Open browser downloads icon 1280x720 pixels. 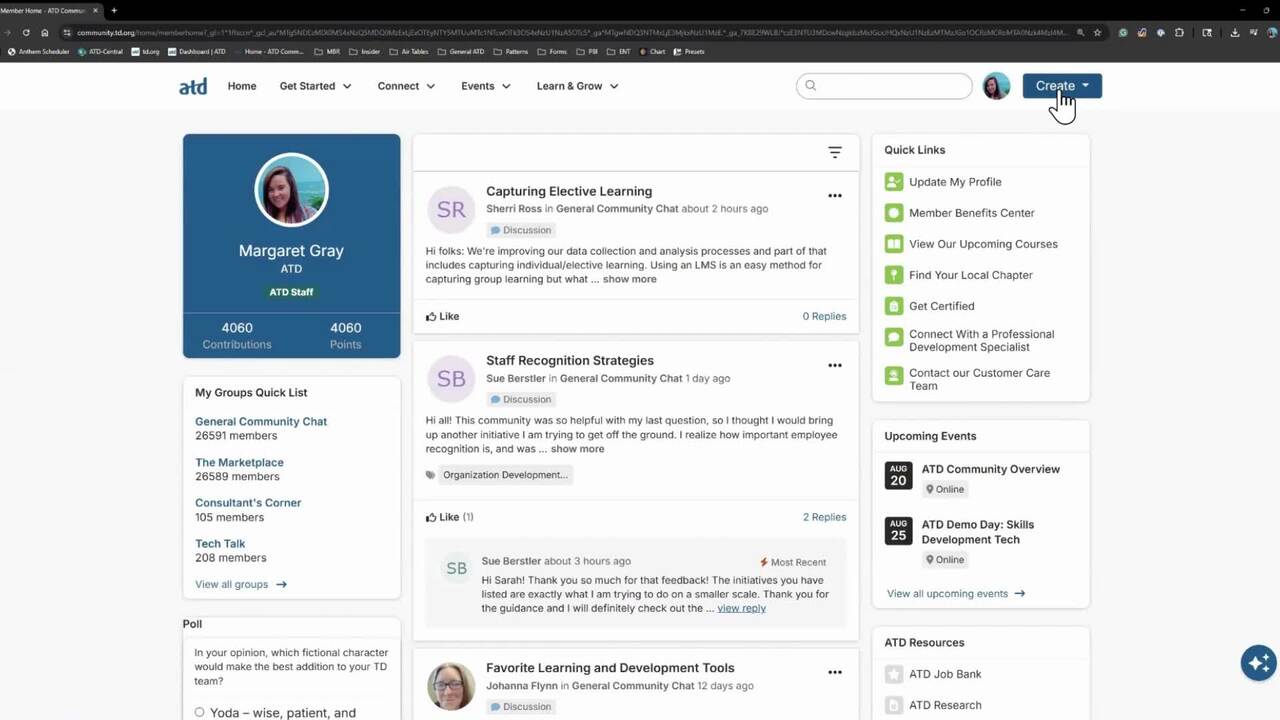1235,32
